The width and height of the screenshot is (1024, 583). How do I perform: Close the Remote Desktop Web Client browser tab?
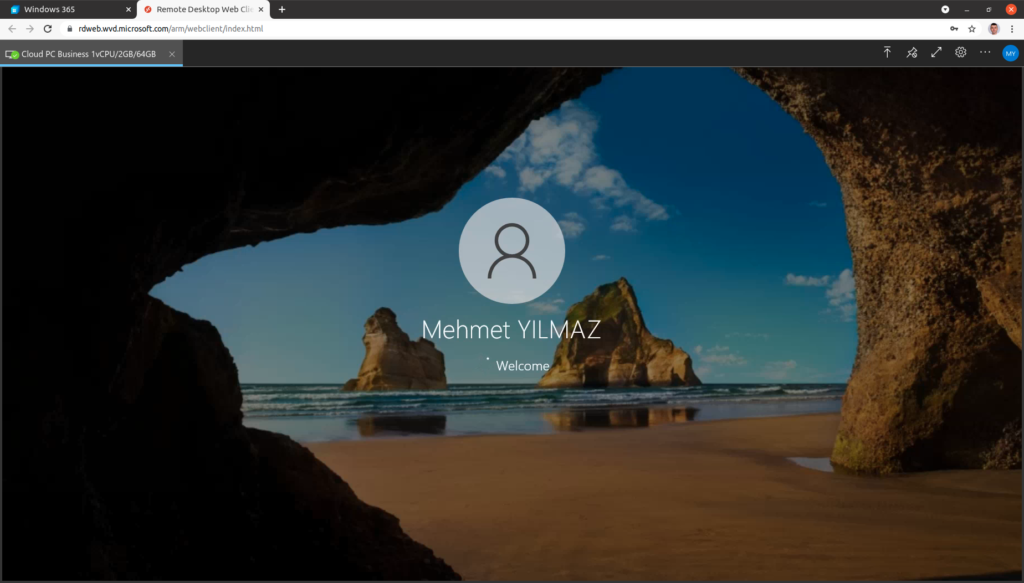(261, 9)
